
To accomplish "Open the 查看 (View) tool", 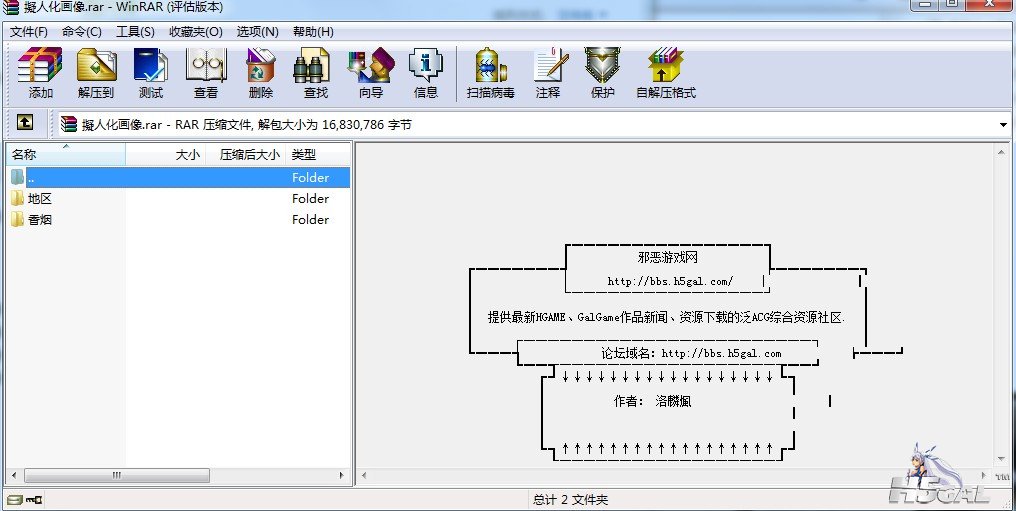I will [206, 73].
